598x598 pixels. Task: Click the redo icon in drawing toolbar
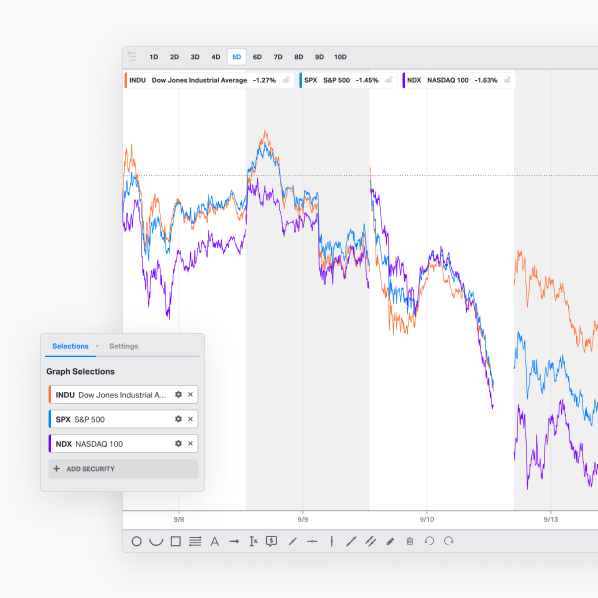coord(449,541)
